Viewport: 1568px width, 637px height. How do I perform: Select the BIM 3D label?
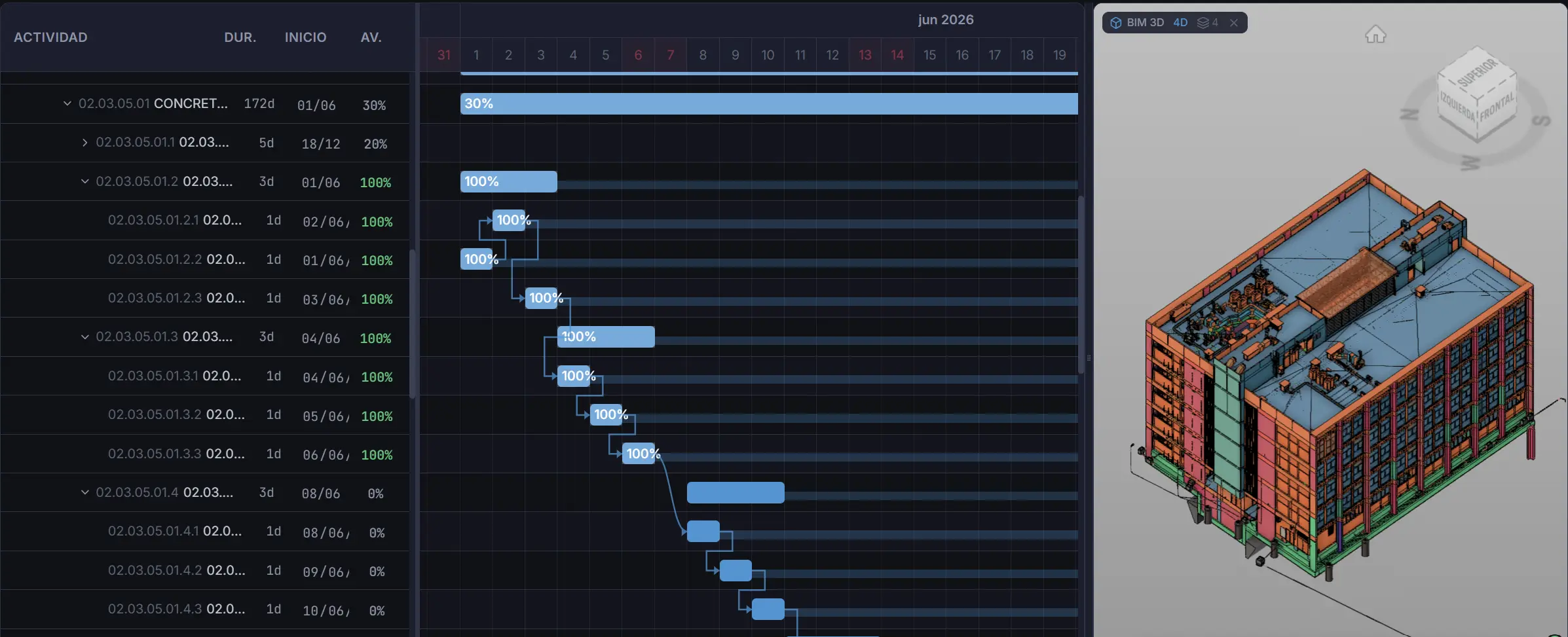pos(1145,23)
